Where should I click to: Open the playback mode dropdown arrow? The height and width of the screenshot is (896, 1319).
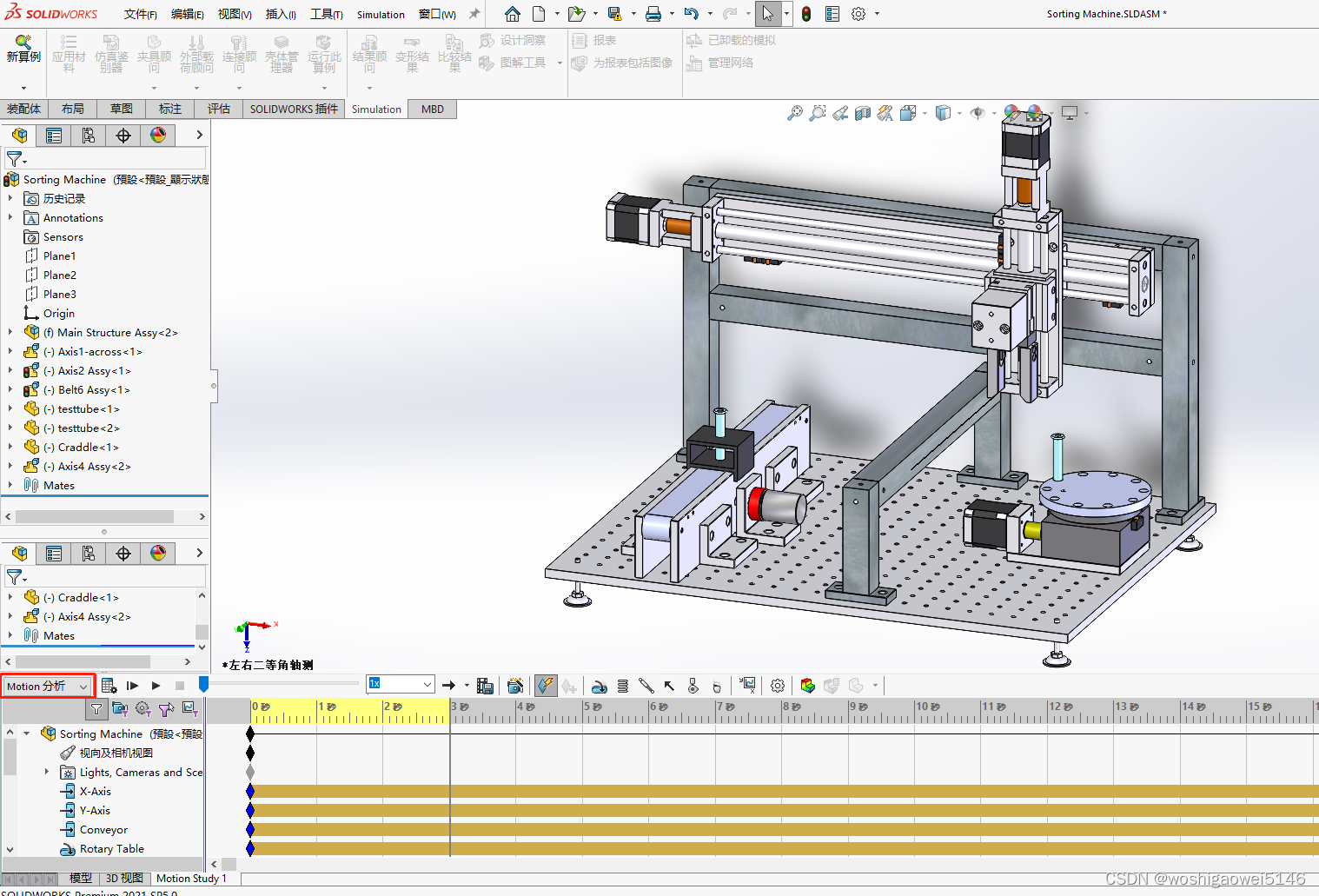[x=467, y=686]
